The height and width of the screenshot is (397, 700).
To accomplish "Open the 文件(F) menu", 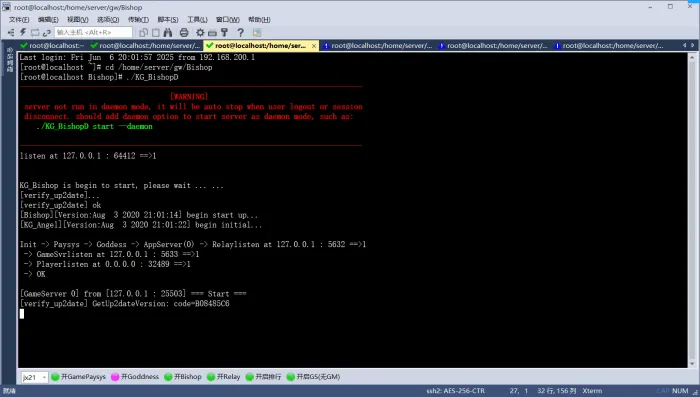I will (x=19, y=20).
